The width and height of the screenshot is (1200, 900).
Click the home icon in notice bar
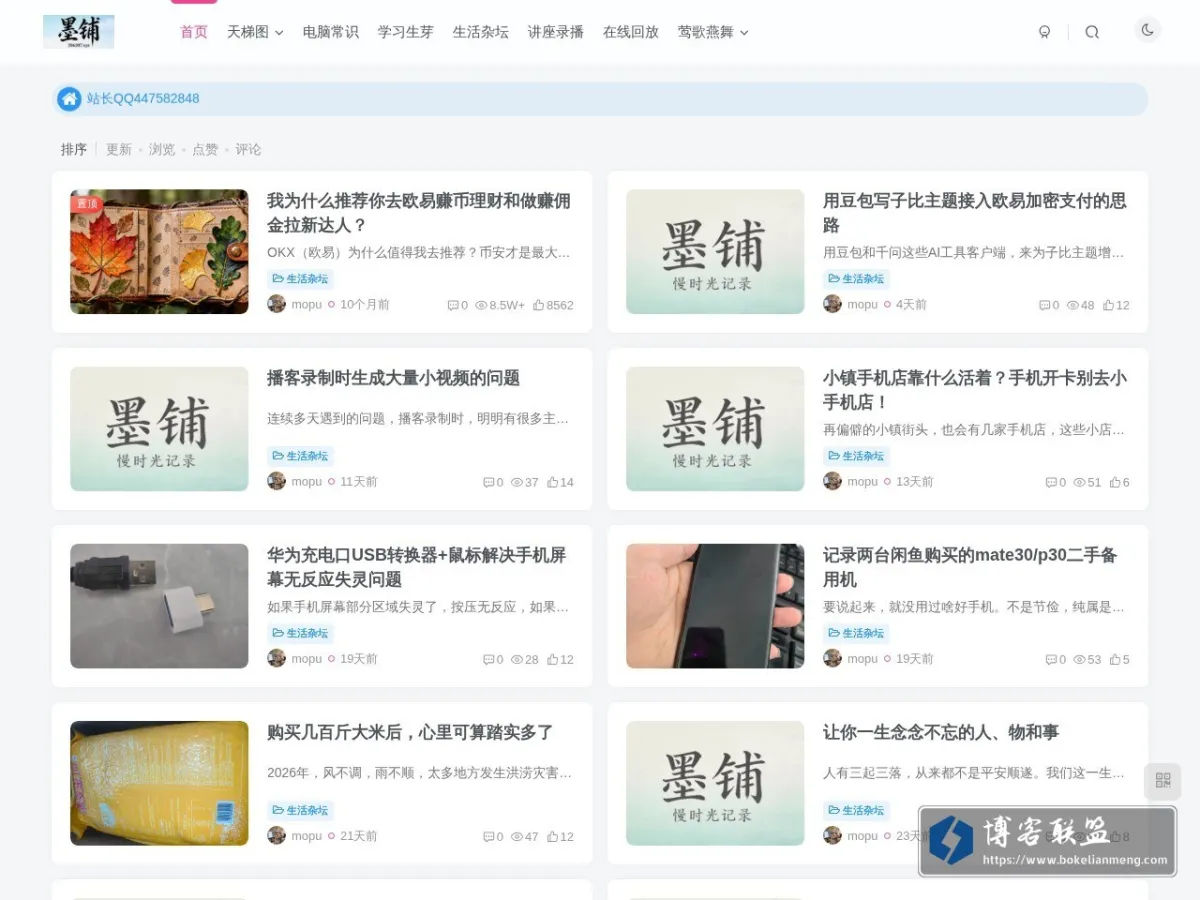click(x=69, y=99)
